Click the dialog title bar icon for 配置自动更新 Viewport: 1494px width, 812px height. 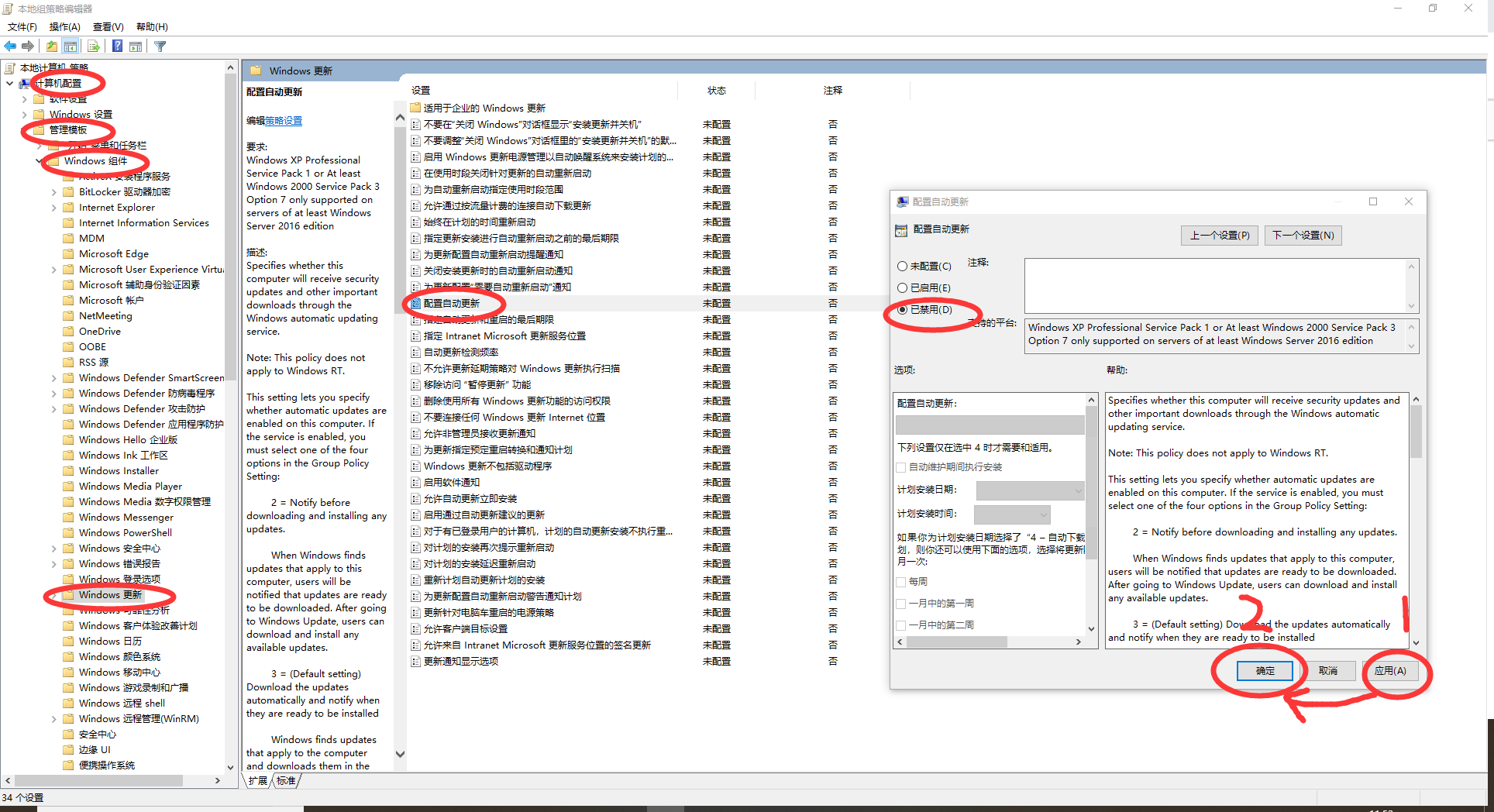coord(903,201)
